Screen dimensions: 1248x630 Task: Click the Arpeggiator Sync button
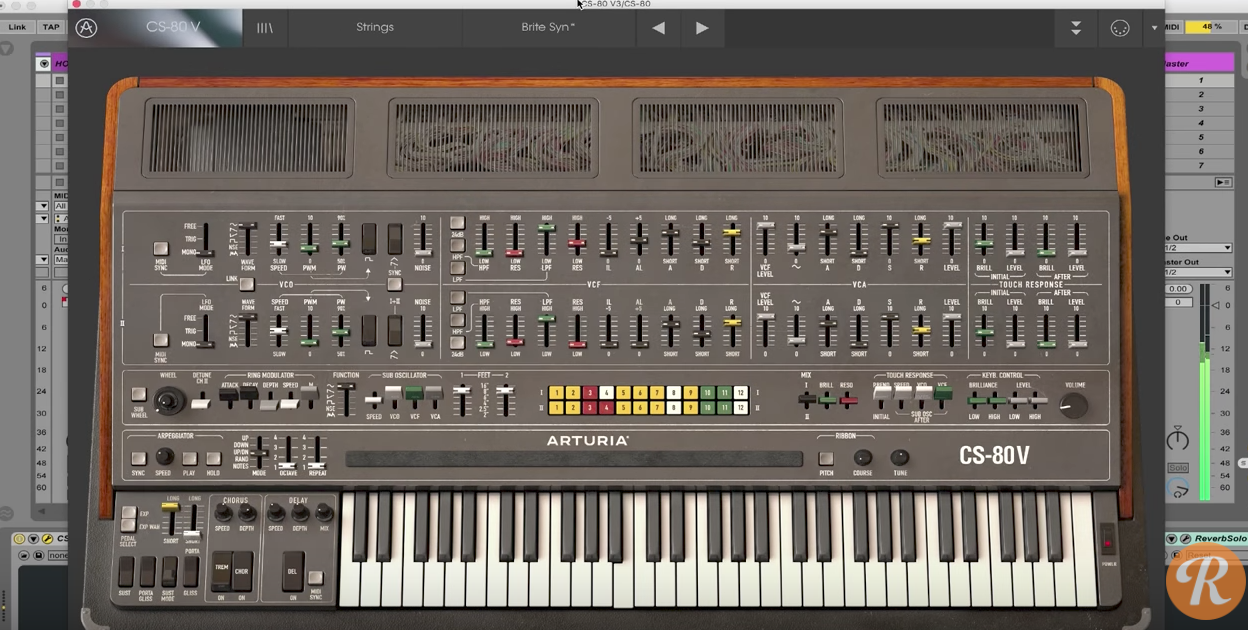[139, 459]
